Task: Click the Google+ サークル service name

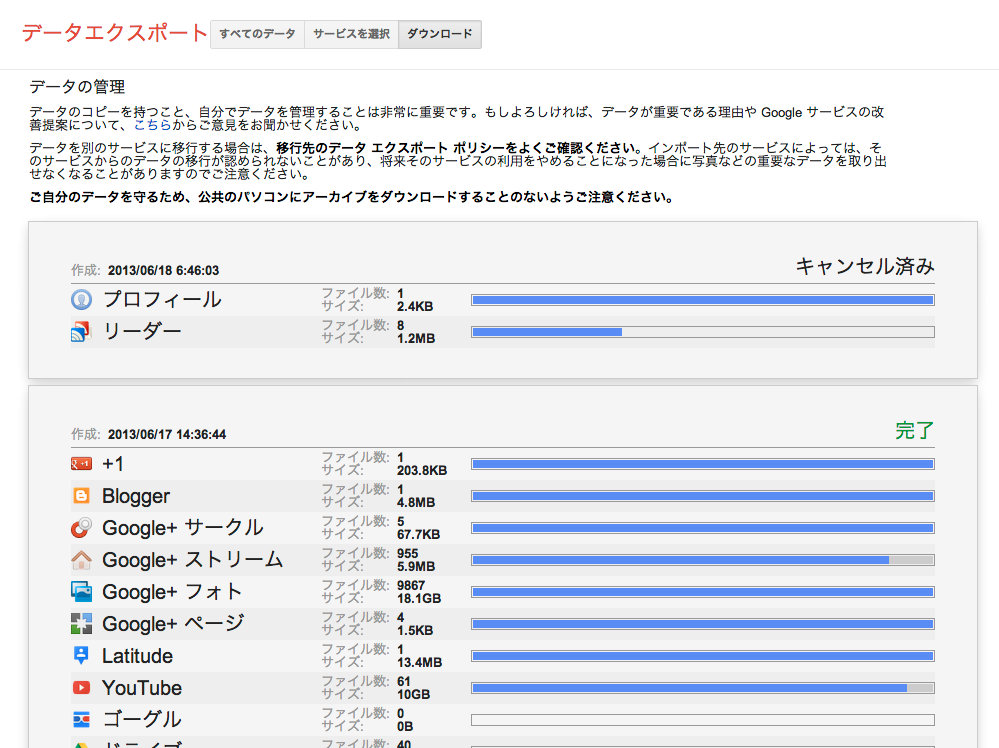Action: pos(183,528)
